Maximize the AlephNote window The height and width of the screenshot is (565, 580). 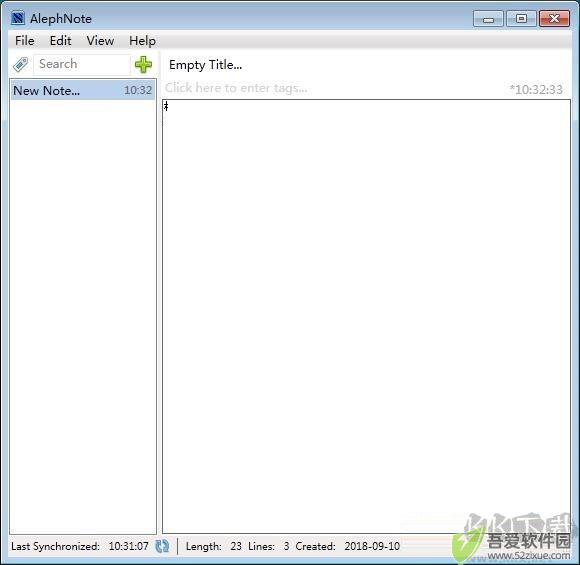[x=521, y=19]
